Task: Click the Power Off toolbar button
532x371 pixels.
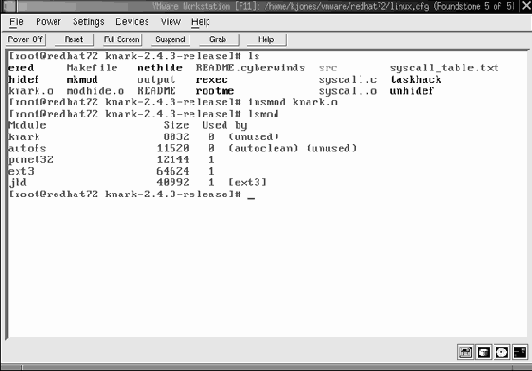Action: tap(25, 39)
